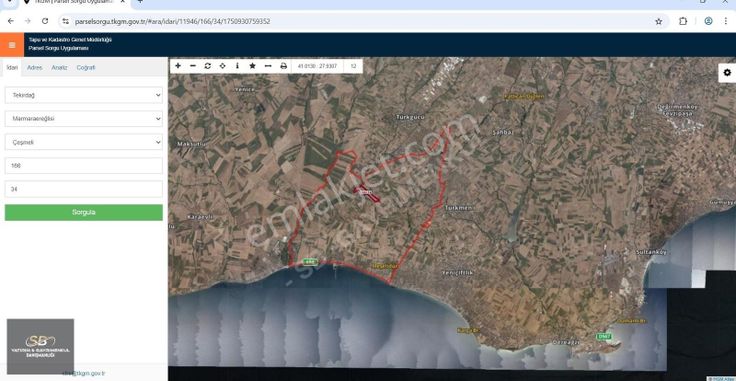Open map settings gear icon

coord(727,73)
